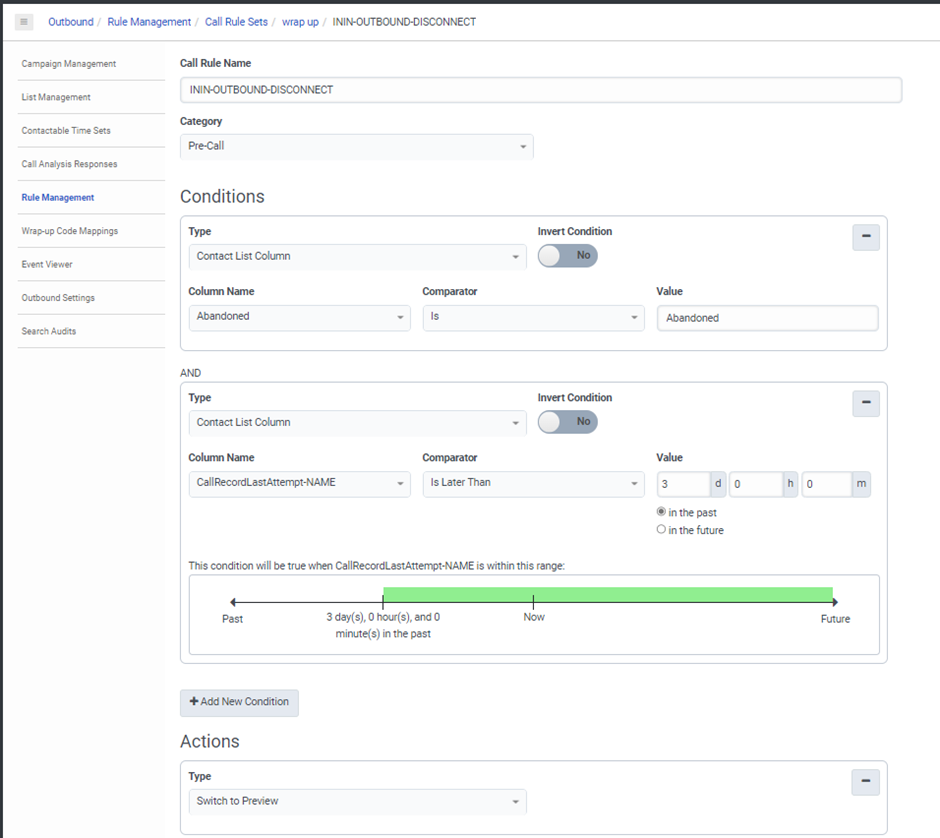Open the Category dropdown showing Pre-Call
Image resolution: width=940 pixels, height=838 pixels.
tap(356, 146)
